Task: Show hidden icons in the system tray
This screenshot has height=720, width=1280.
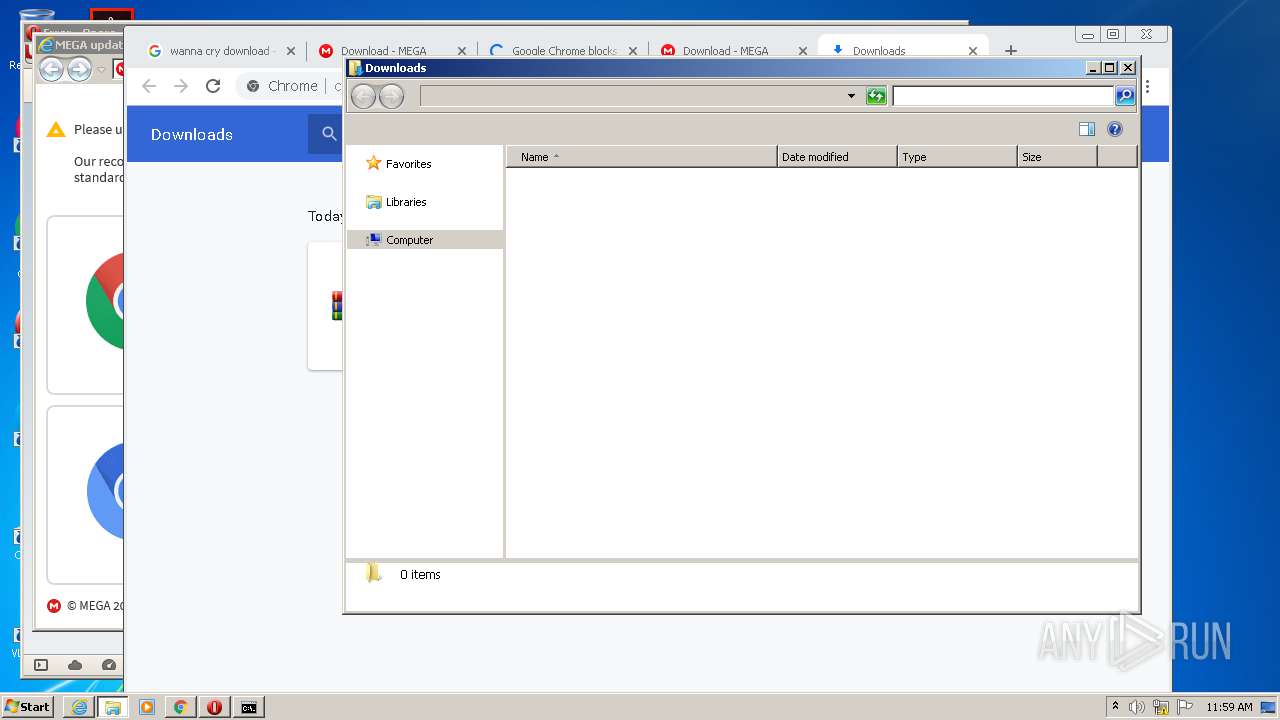Action: [x=1115, y=706]
